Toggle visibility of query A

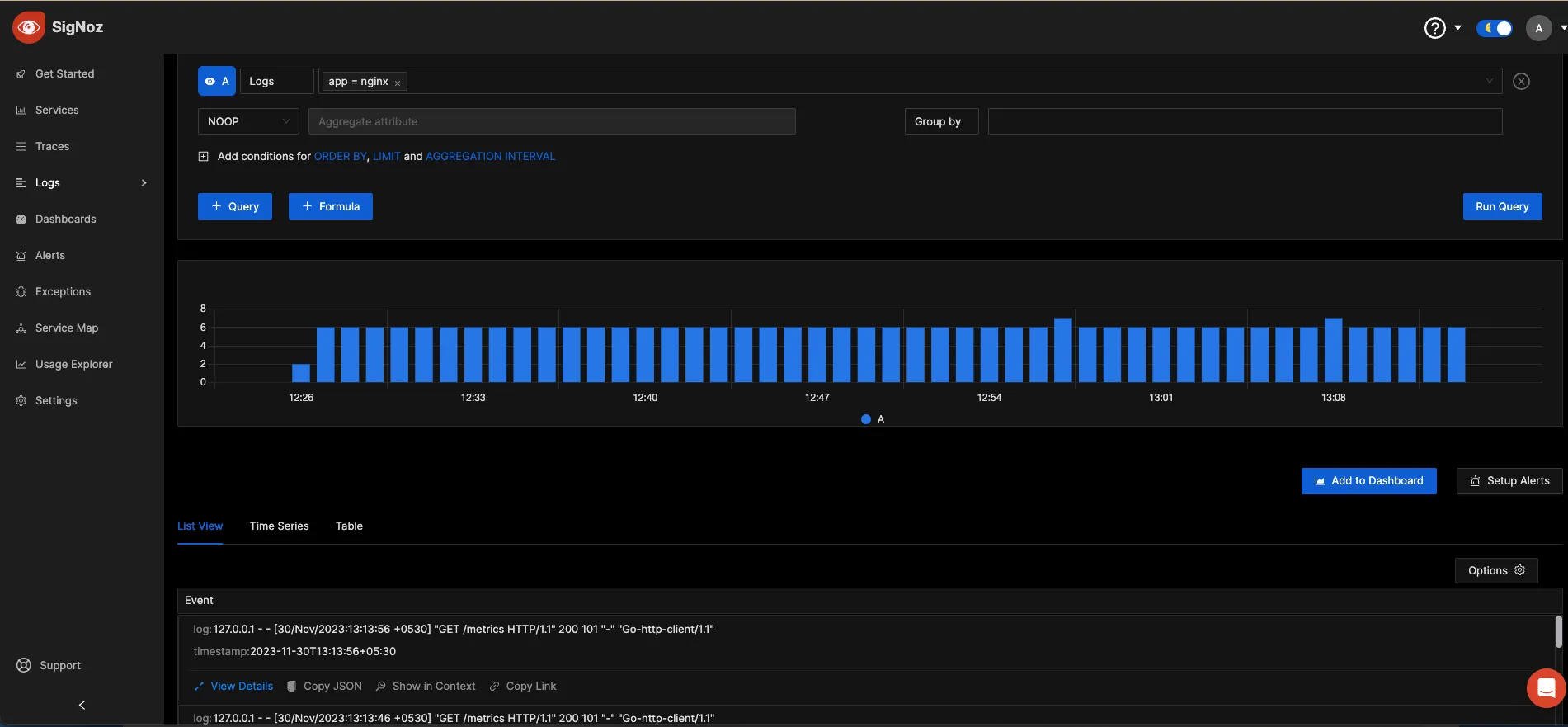(x=217, y=81)
